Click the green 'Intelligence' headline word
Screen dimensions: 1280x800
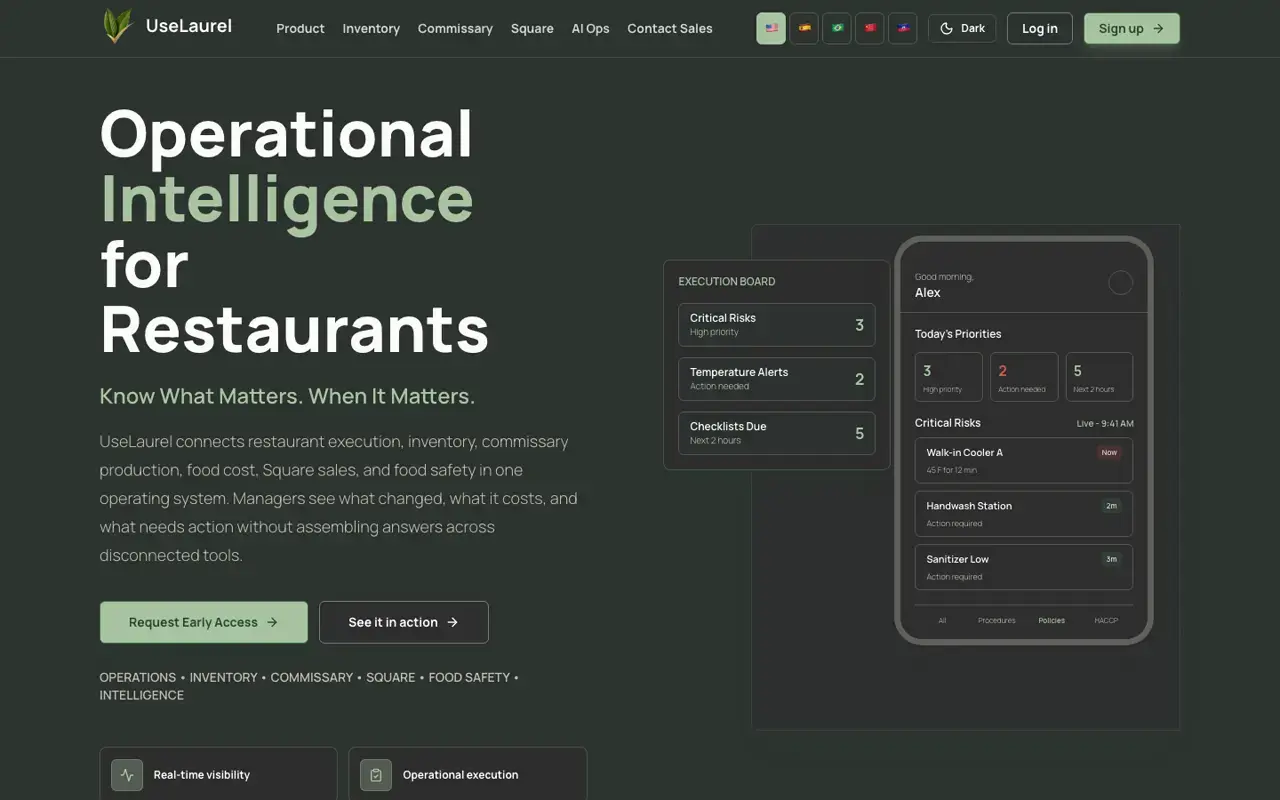click(287, 198)
